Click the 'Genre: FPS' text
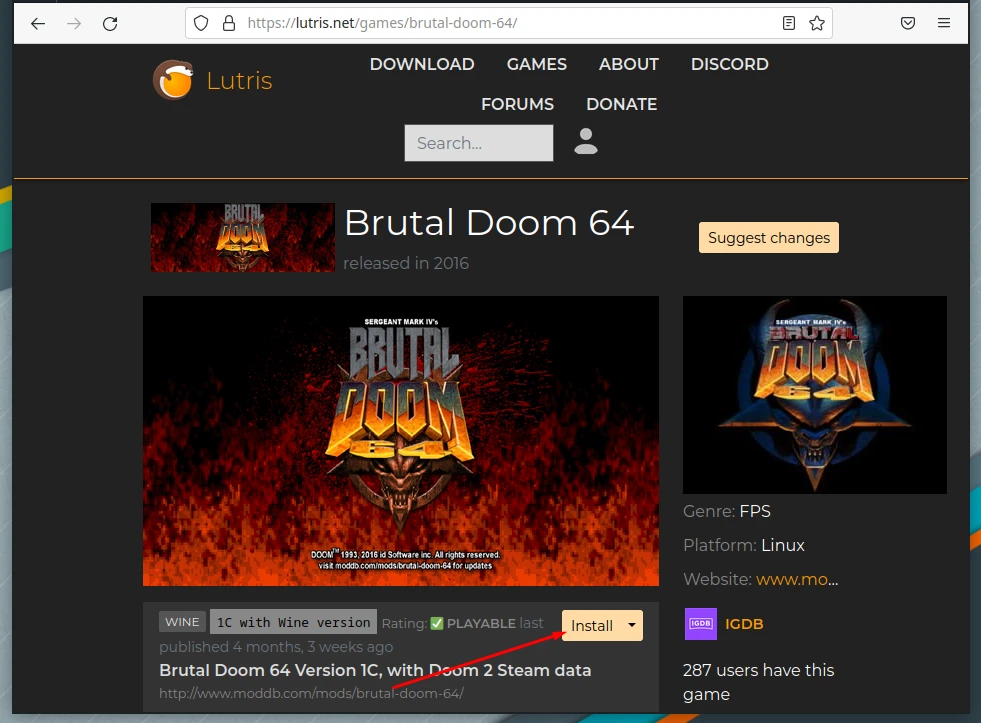 pos(727,512)
